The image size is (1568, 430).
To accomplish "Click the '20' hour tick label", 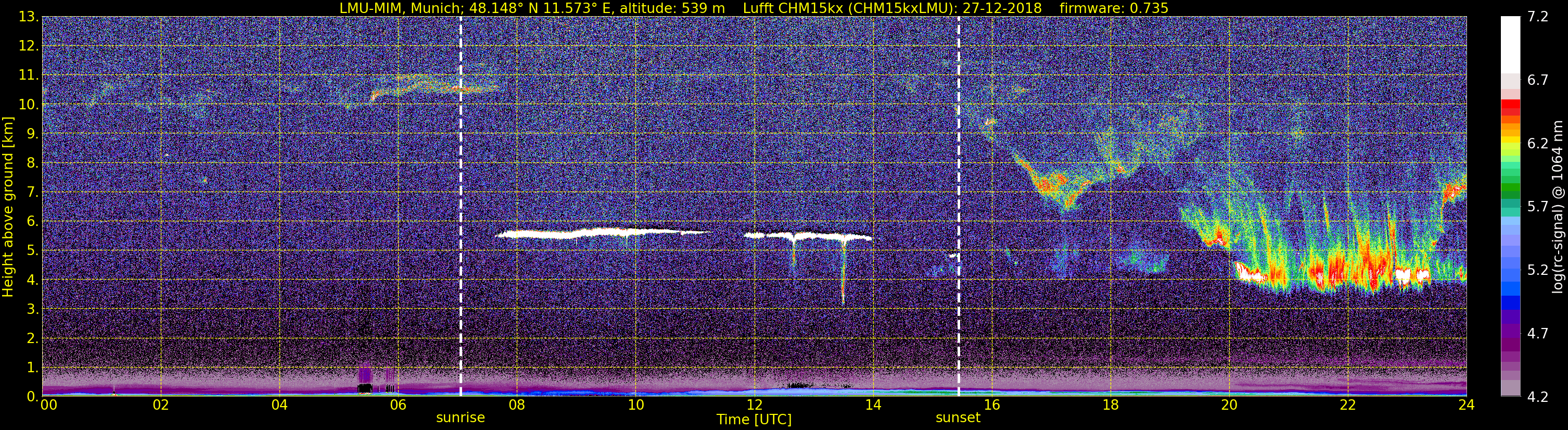I will point(1229,405).
